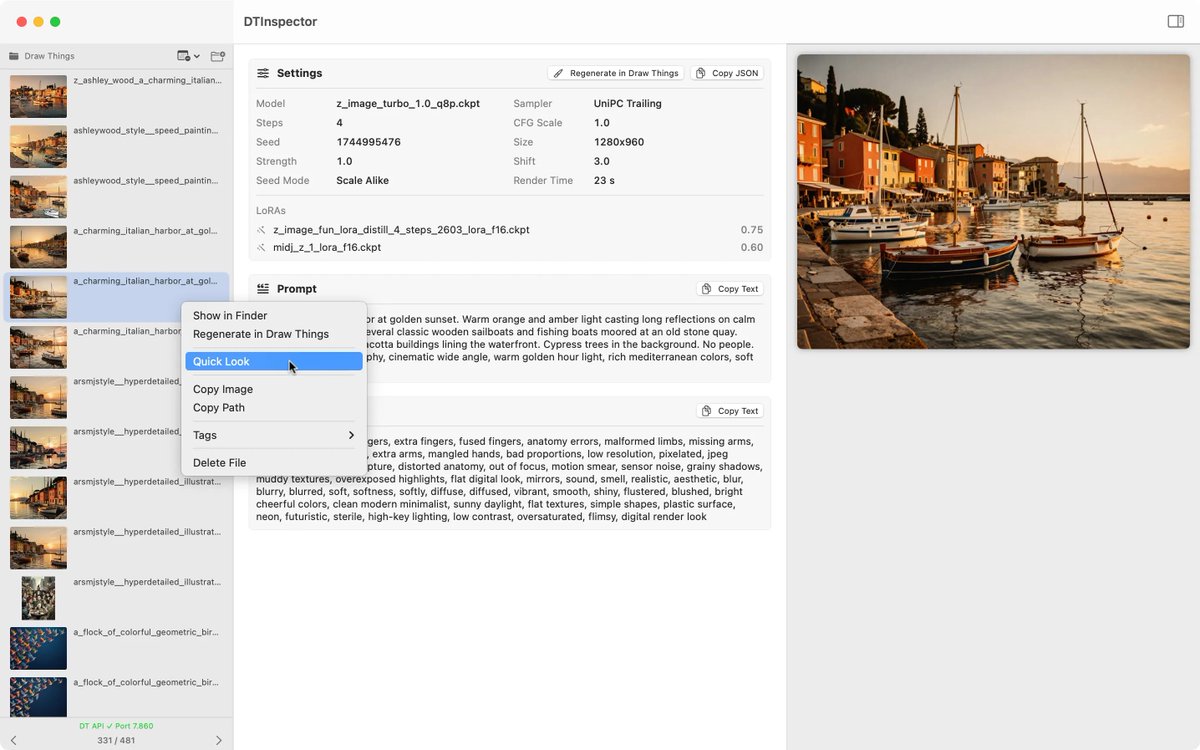Screen dimensions: 1200x750
Task: Copy the negative prompt text
Action: click(x=730, y=411)
